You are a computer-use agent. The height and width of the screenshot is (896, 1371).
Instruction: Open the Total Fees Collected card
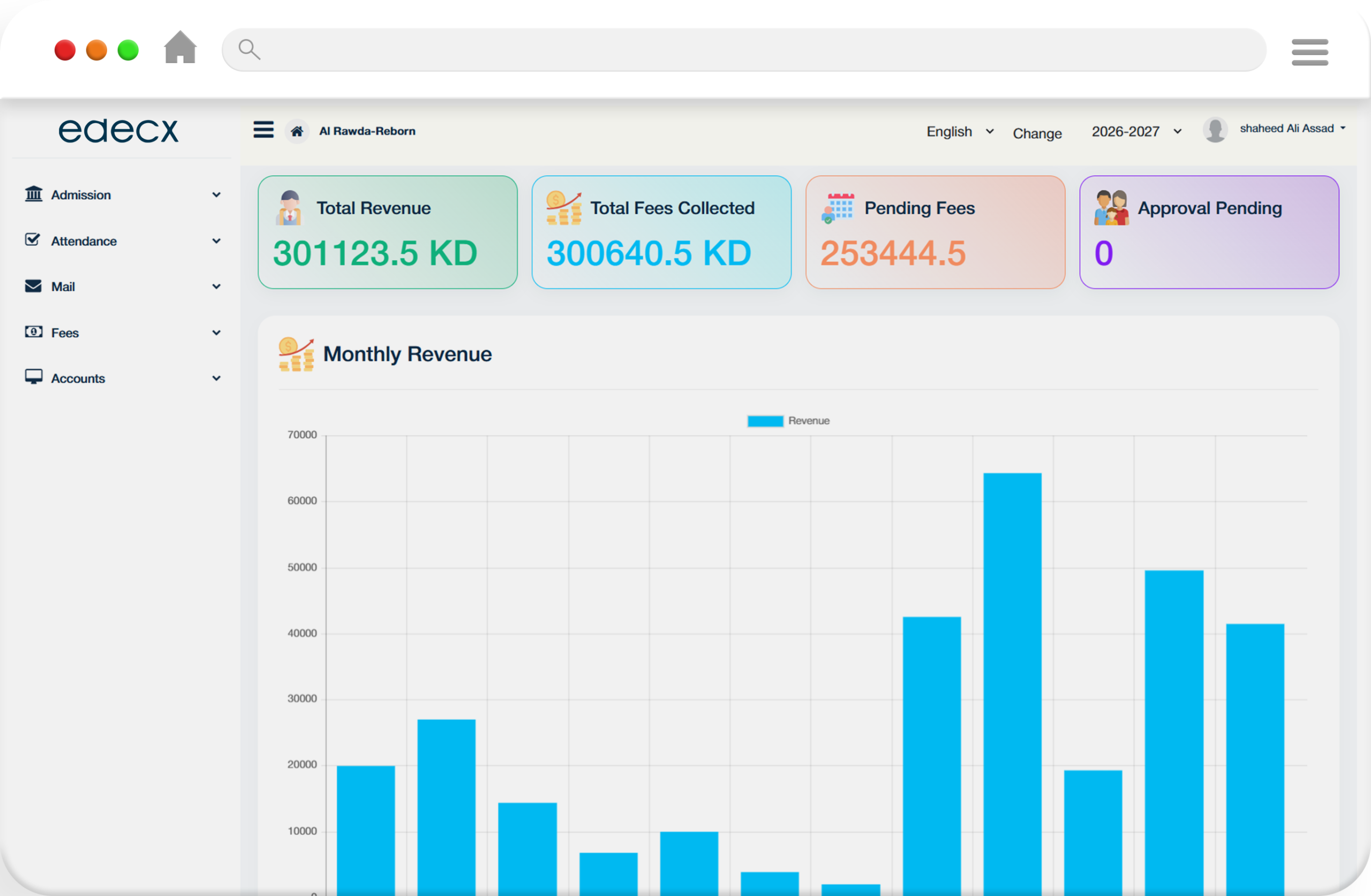[661, 232]
